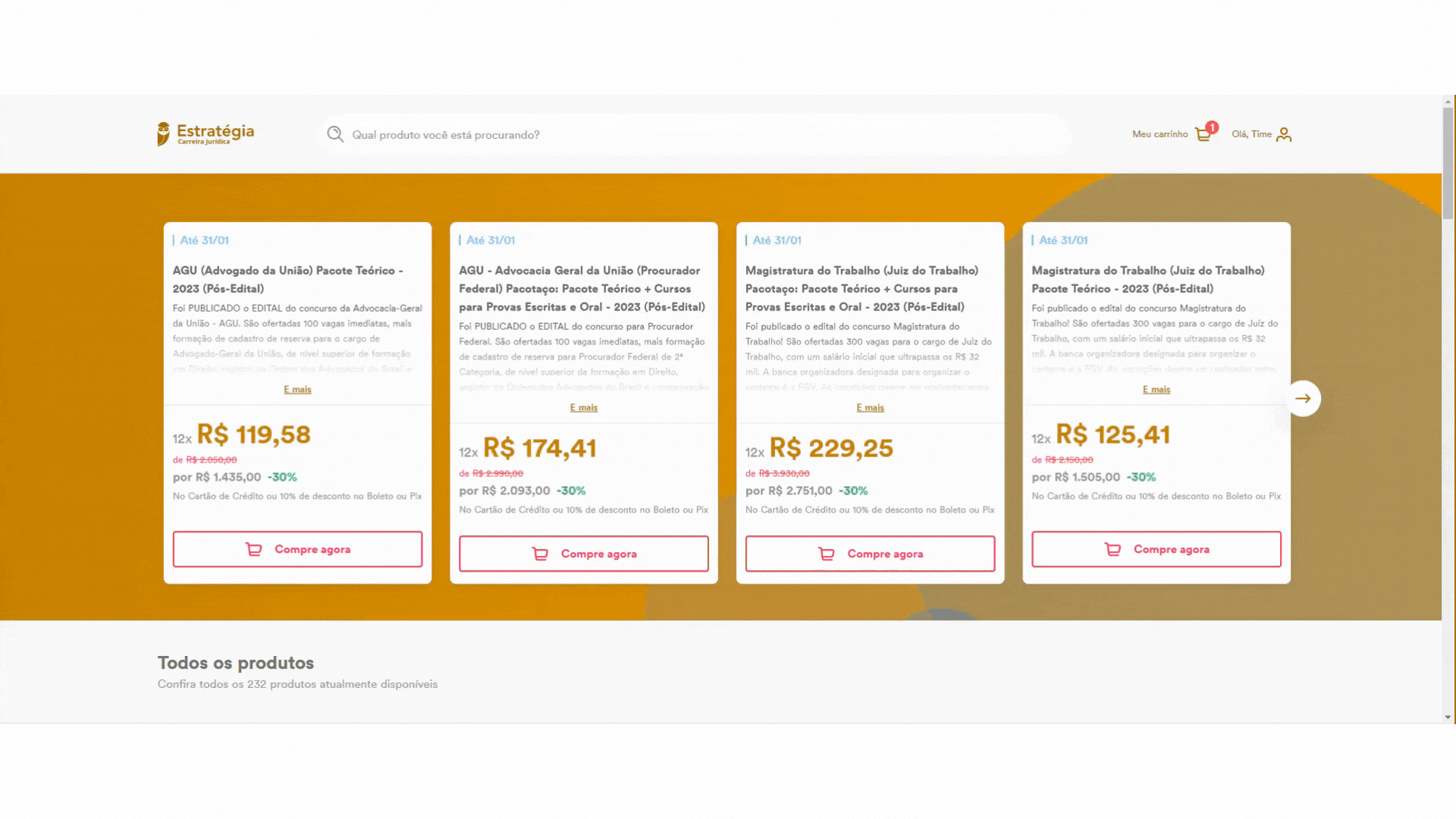Screen dimensions: 1456x819
Task: Click price 'R$ 125,41'
Action: 1112,435
